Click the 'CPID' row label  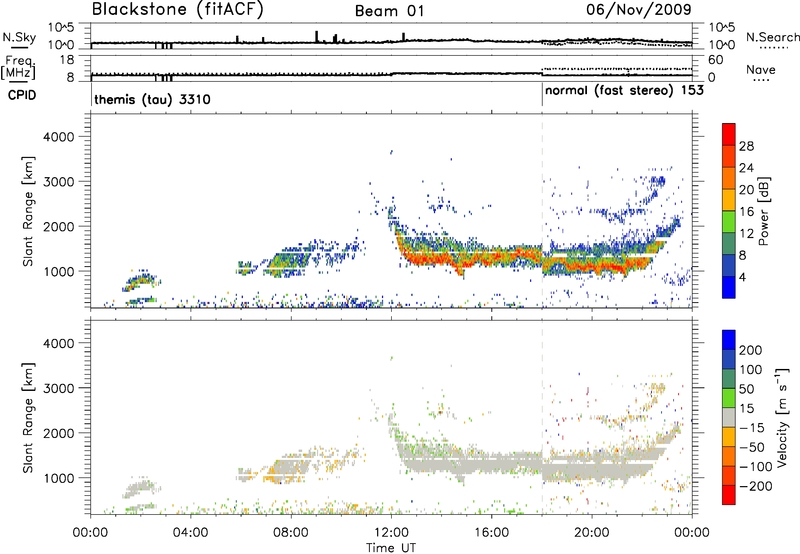22,95
